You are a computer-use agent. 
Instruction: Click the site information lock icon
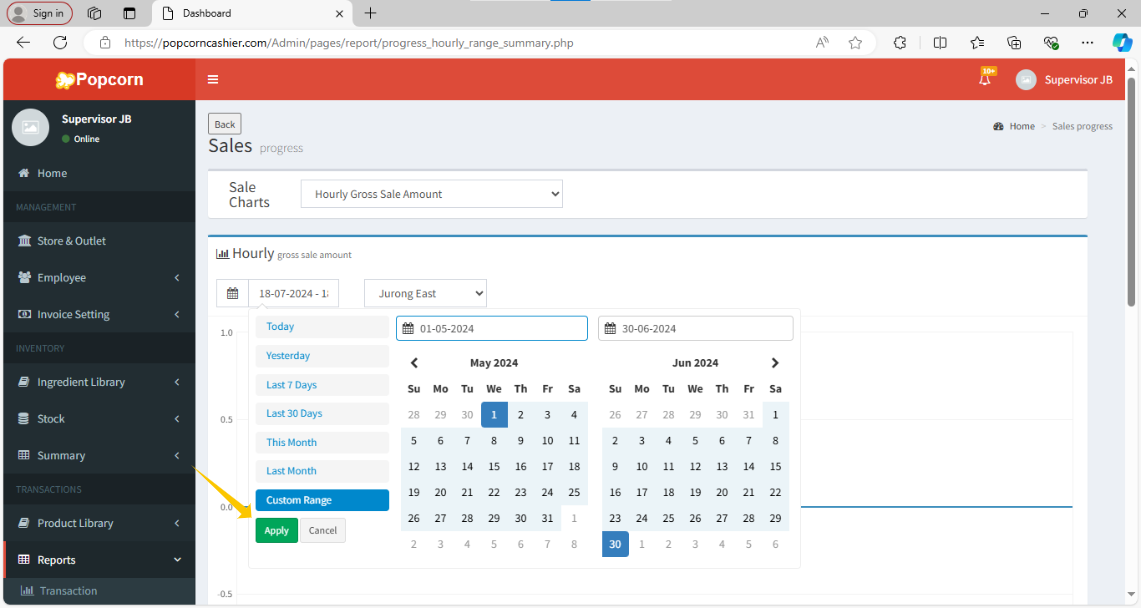point(105,43)
